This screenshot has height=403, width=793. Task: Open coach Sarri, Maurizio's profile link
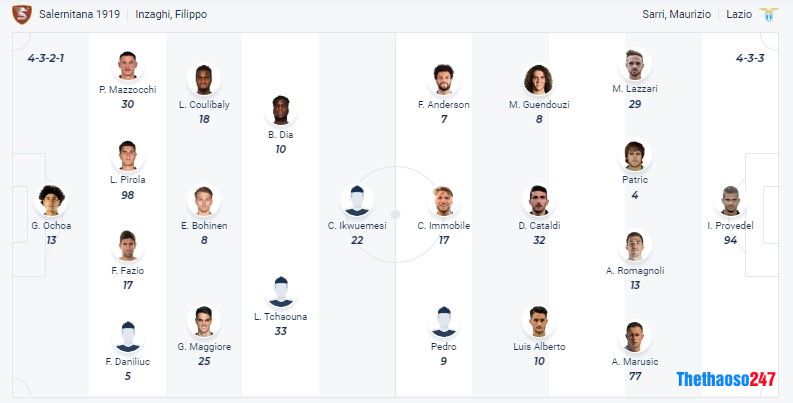click(x=677, y=14)
